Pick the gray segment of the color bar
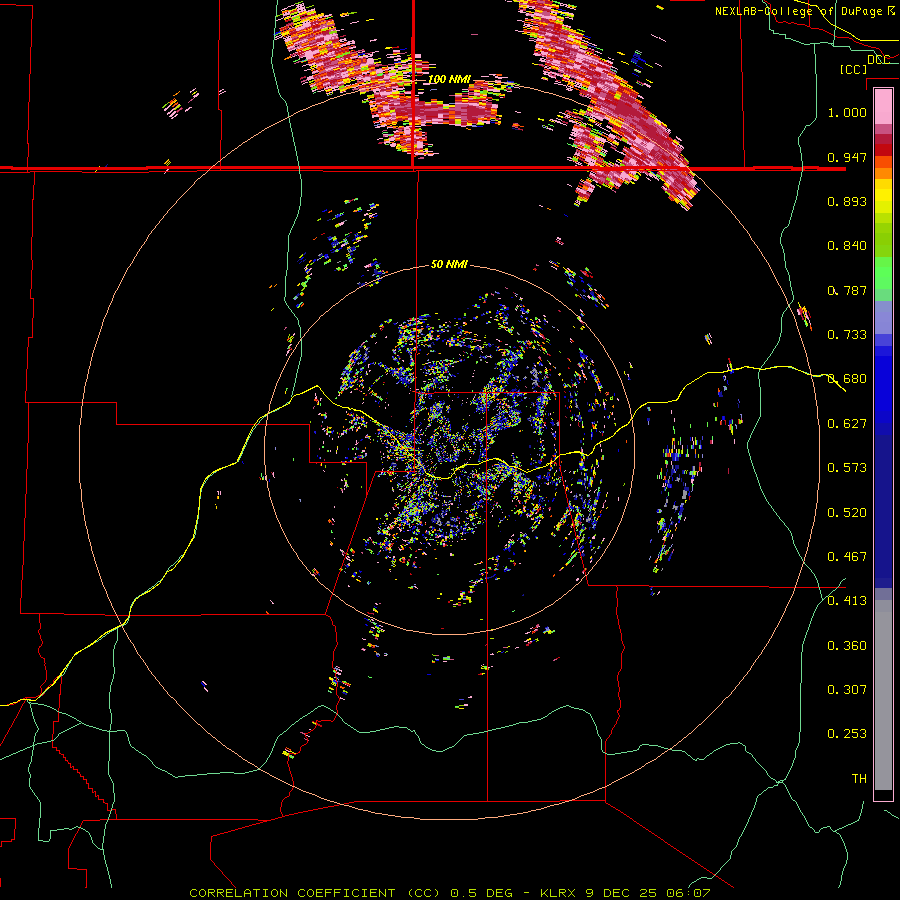 (883, 695)
